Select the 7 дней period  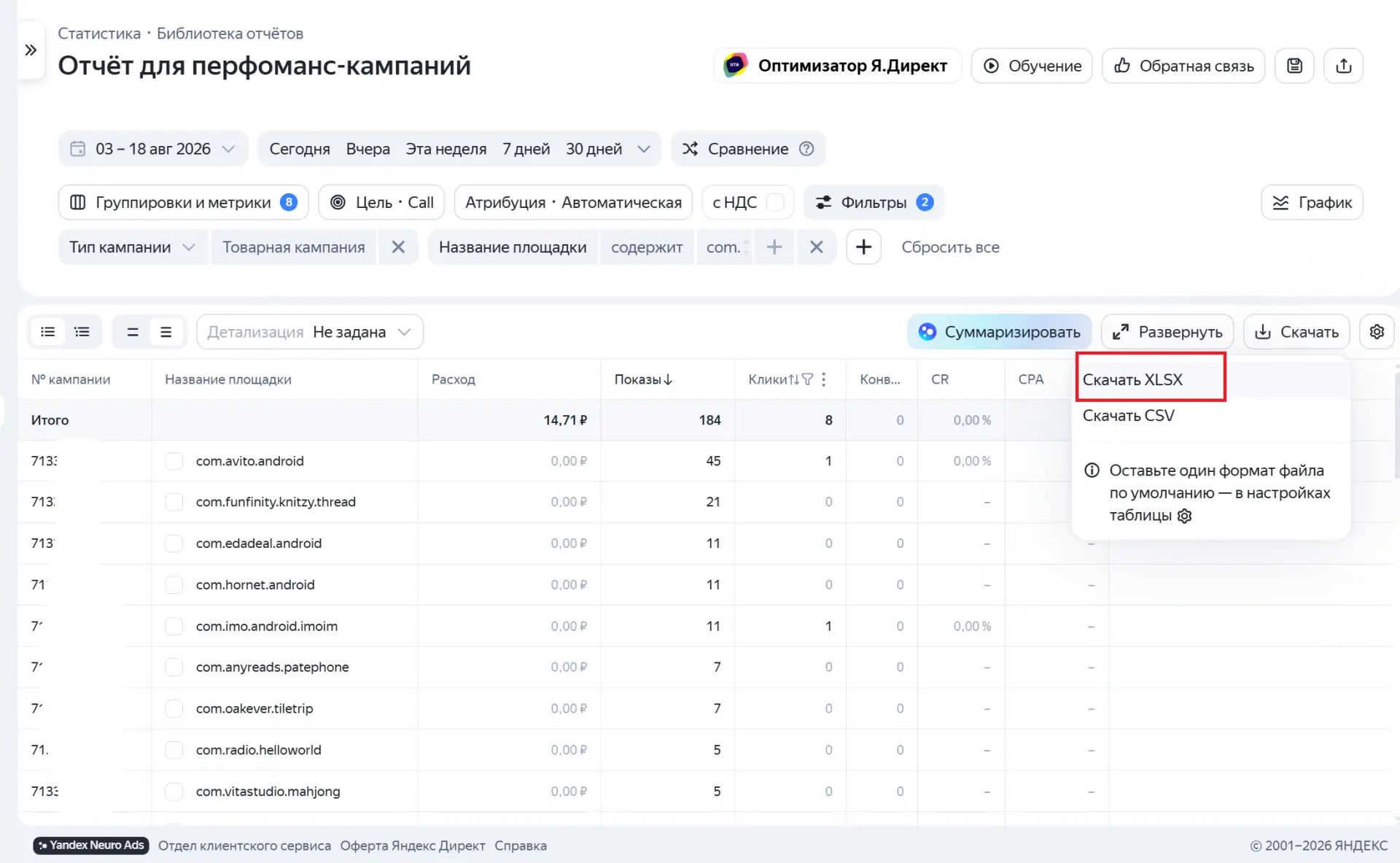point(526,149)
